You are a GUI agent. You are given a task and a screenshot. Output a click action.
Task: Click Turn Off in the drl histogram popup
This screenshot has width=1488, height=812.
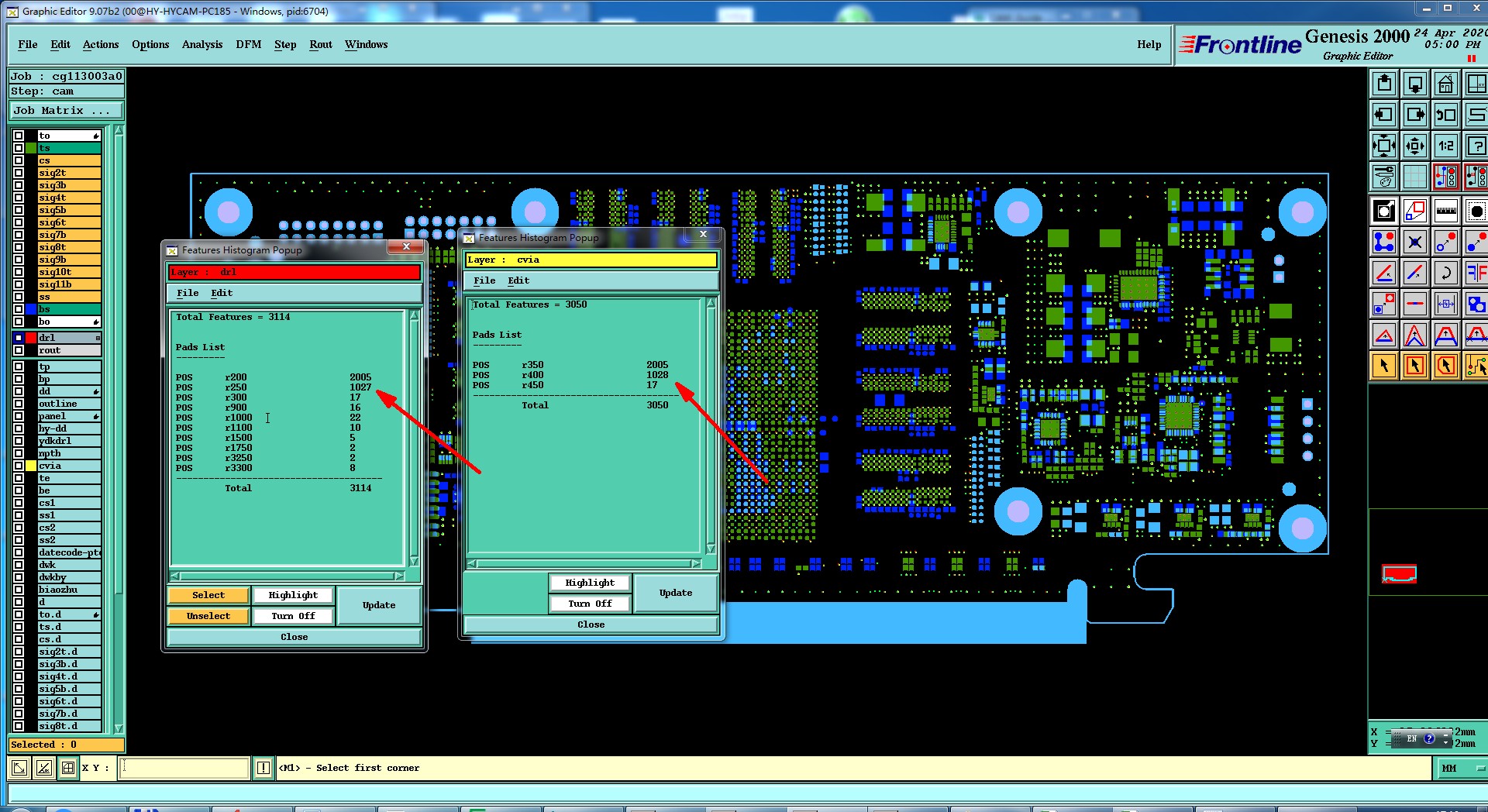tap(293, 616)
